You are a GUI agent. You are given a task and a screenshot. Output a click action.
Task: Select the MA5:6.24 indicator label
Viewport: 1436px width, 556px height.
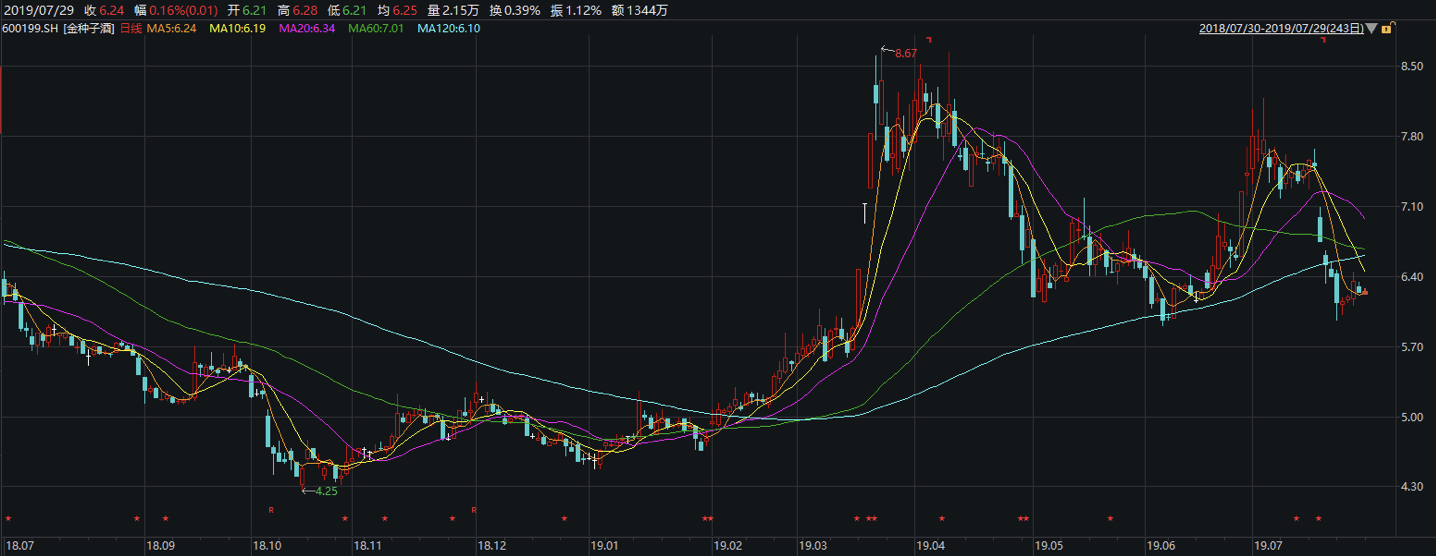(171, 29)
